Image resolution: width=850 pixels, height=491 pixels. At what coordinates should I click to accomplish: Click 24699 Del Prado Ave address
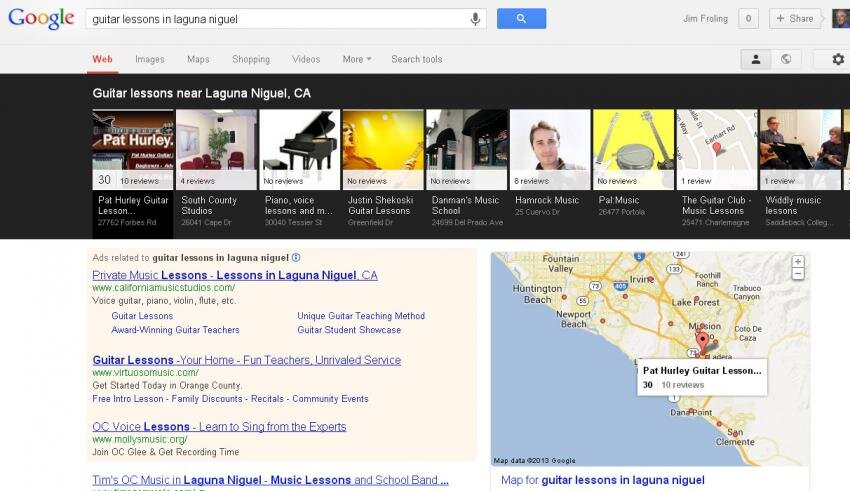click(467, 223)
